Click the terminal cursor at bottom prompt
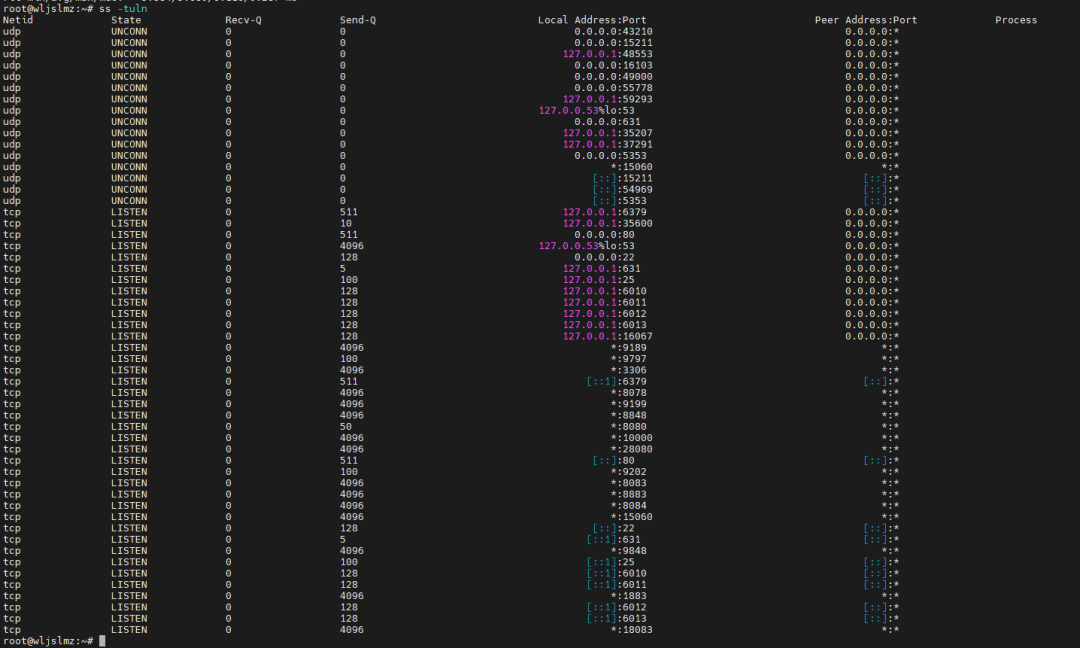This screenshot has width=1080, height=648. pyautogui.click(x=102, y=641)
